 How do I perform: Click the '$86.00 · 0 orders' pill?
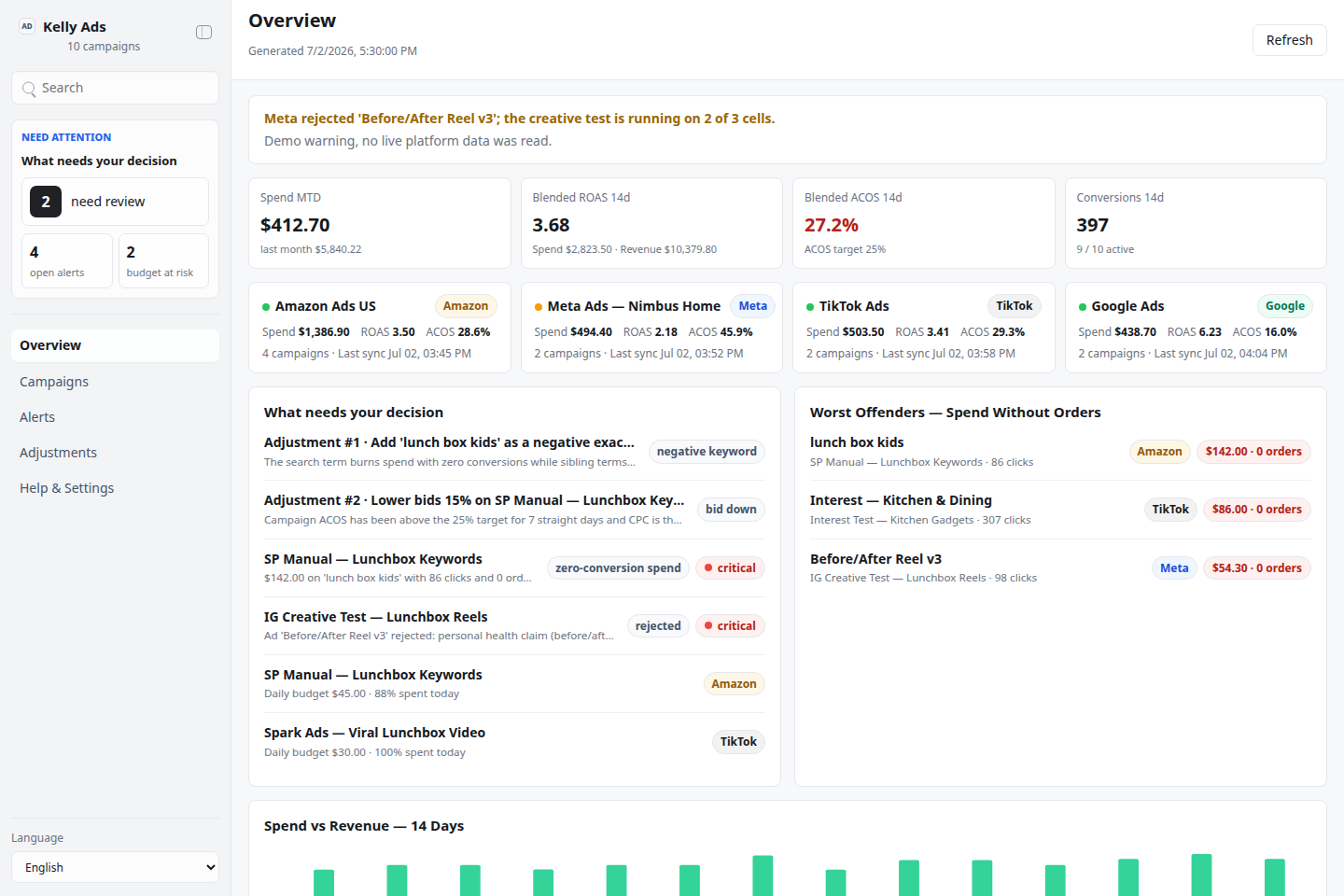tap(1256, 510)
